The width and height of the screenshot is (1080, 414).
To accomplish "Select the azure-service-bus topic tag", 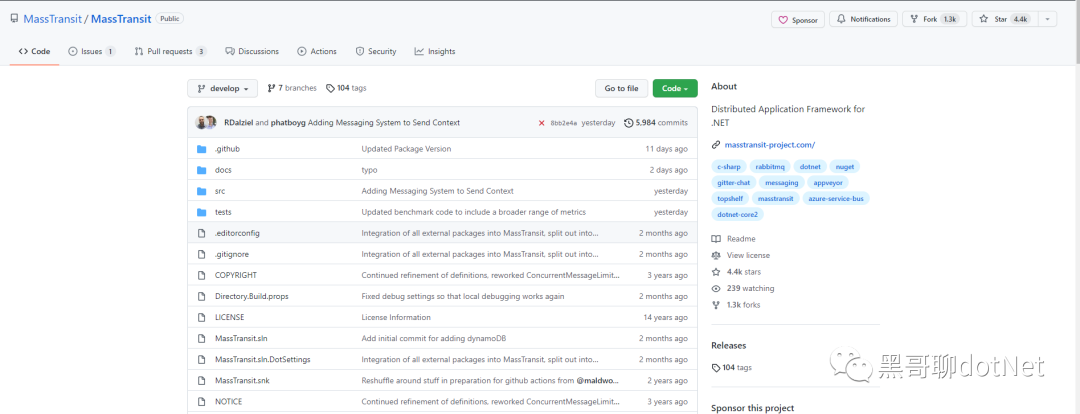I will (836, 198).
